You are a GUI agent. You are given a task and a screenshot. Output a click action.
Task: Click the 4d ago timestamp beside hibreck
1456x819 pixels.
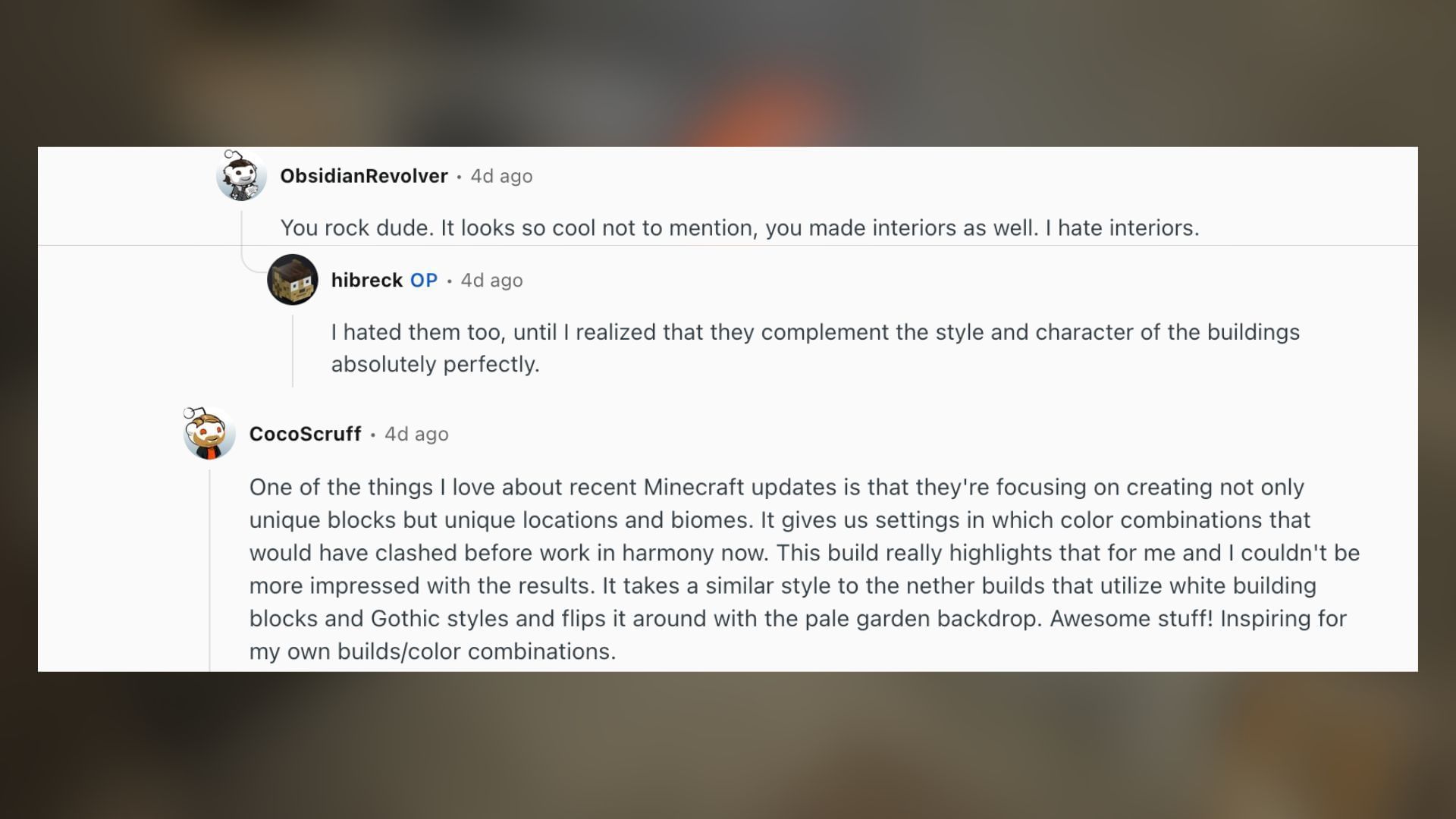click(491, 280)
